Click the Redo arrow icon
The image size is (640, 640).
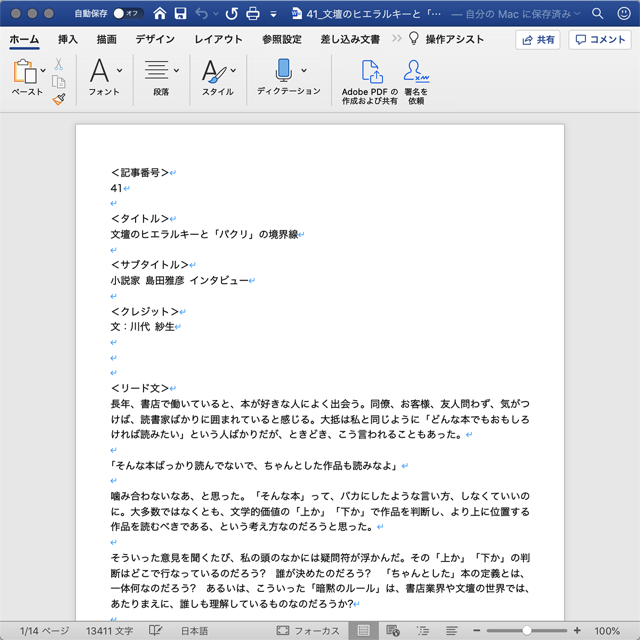[x=231, y=14]
